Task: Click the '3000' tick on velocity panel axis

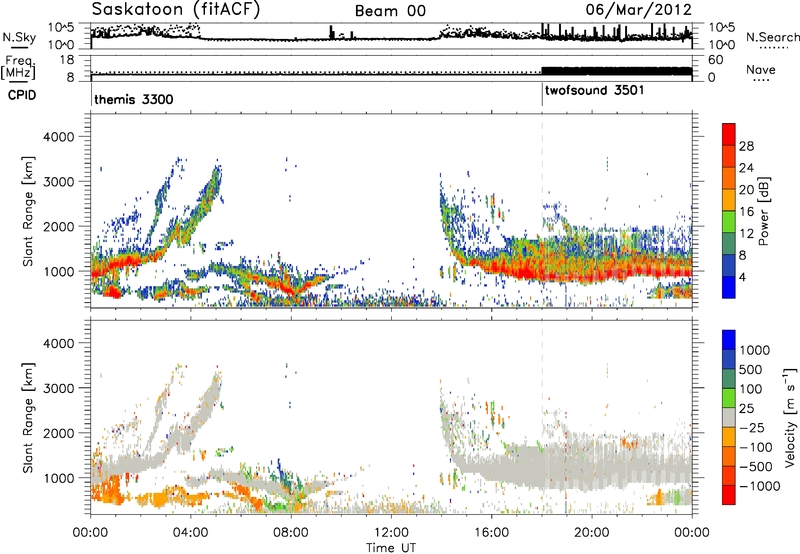Action: click(x=58, y=388)
